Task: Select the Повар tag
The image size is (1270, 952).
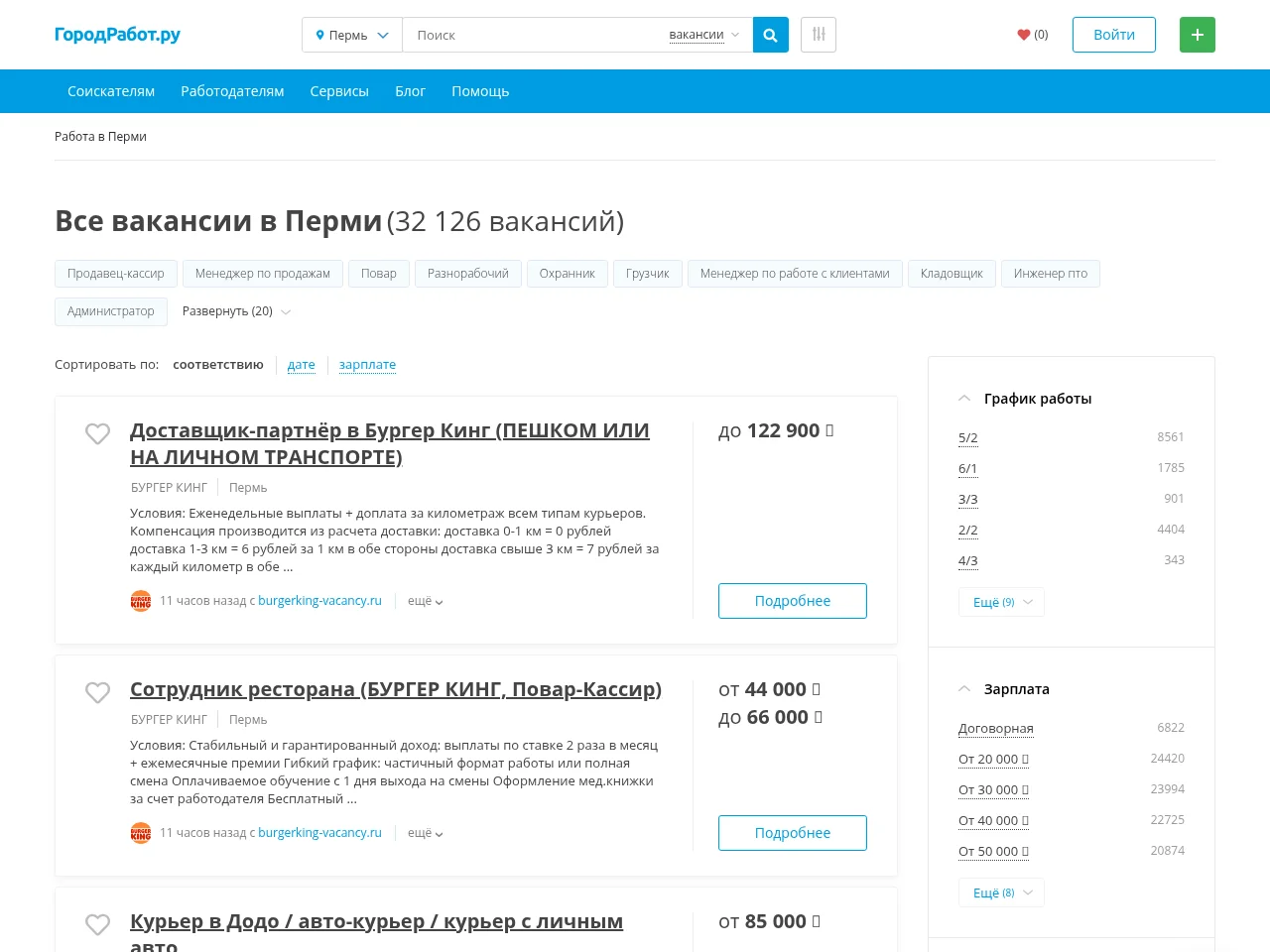Action: (x=379, y=274)
